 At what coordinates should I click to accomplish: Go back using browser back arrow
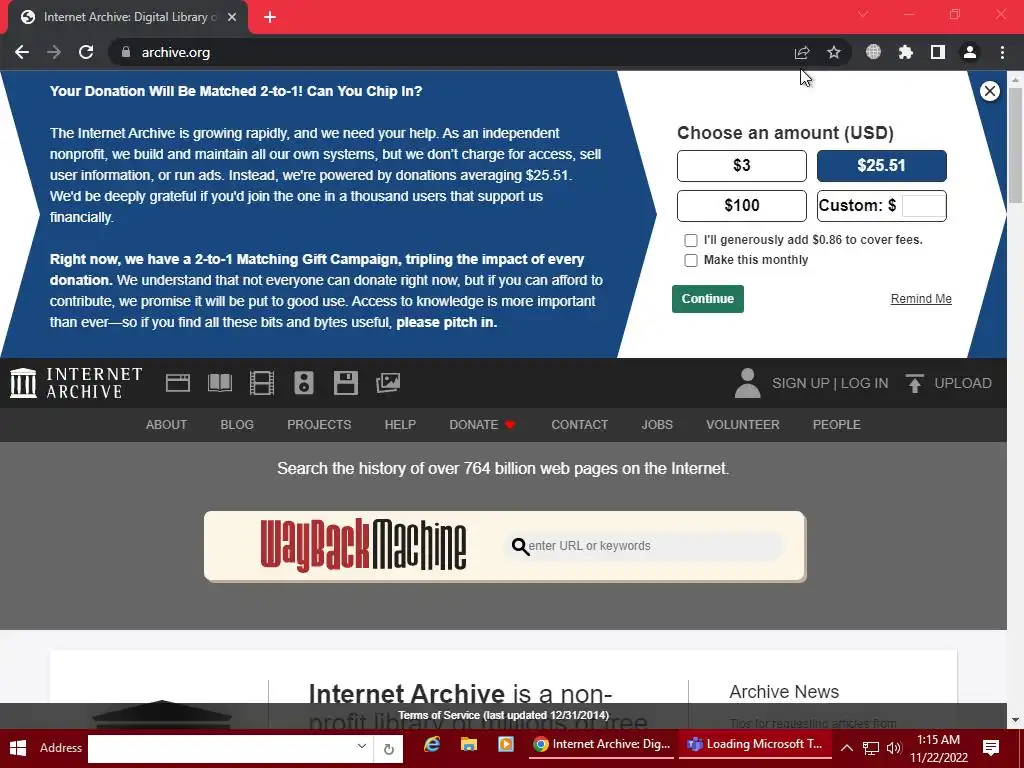point(22,52)
